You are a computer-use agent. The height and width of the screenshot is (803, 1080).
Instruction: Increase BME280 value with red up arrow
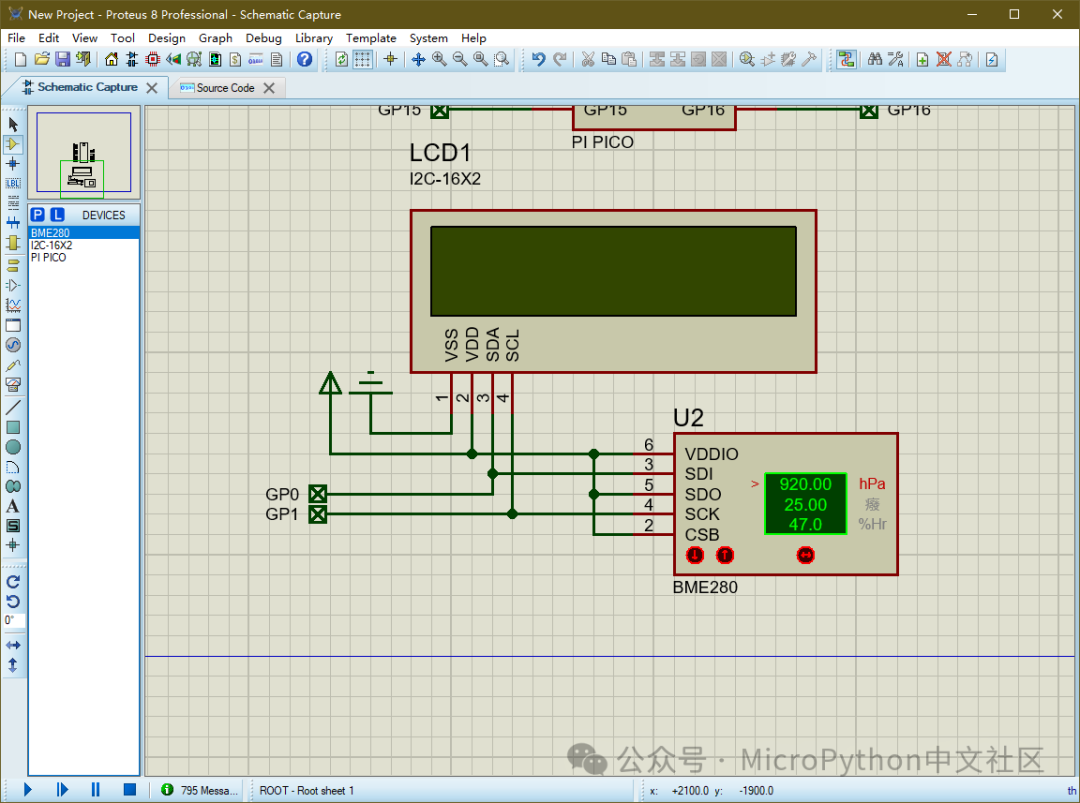pyautogui.click(x=725, y=554)
